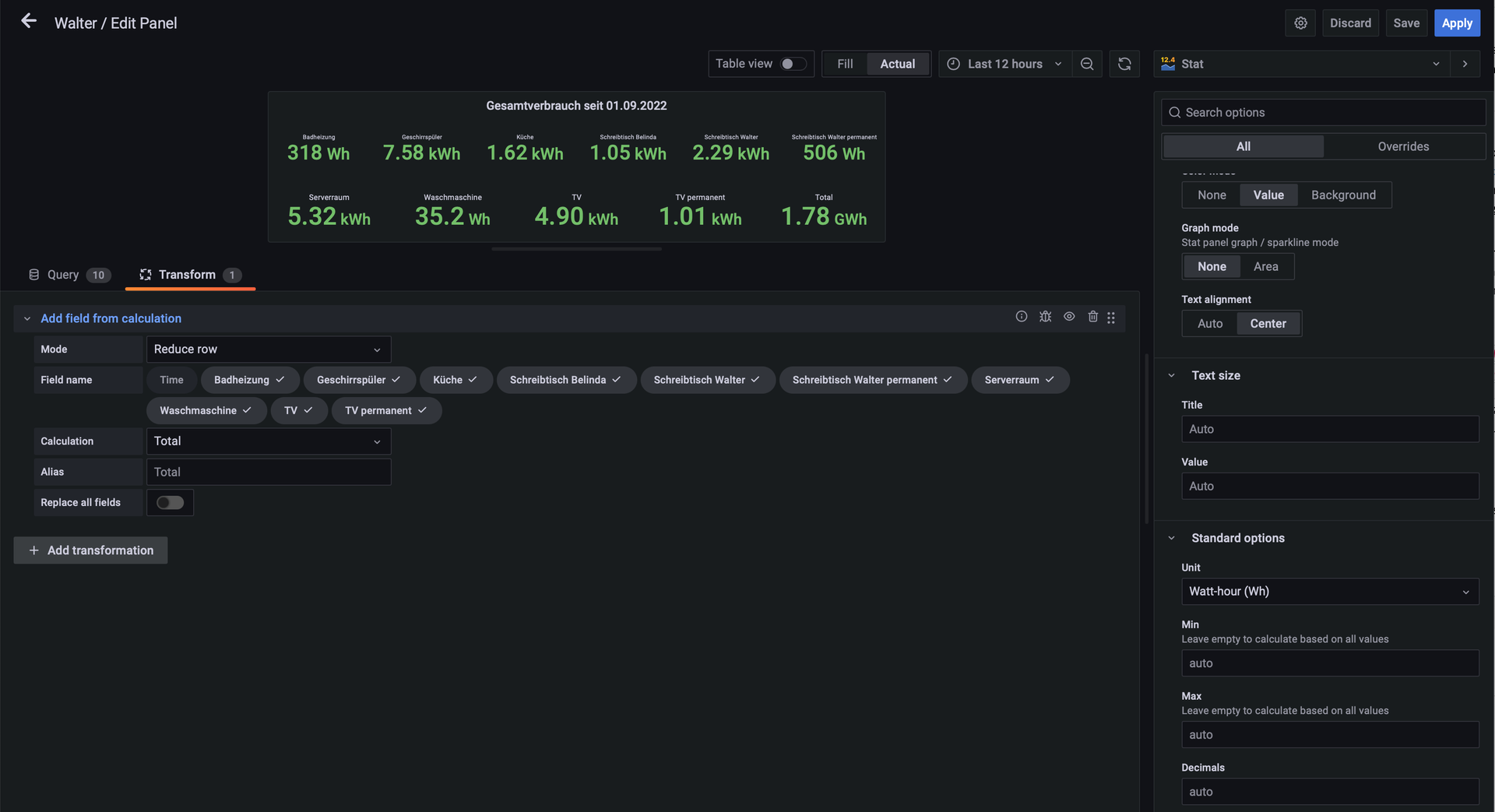Click the zoom out time range icon

click(1087, 64)
